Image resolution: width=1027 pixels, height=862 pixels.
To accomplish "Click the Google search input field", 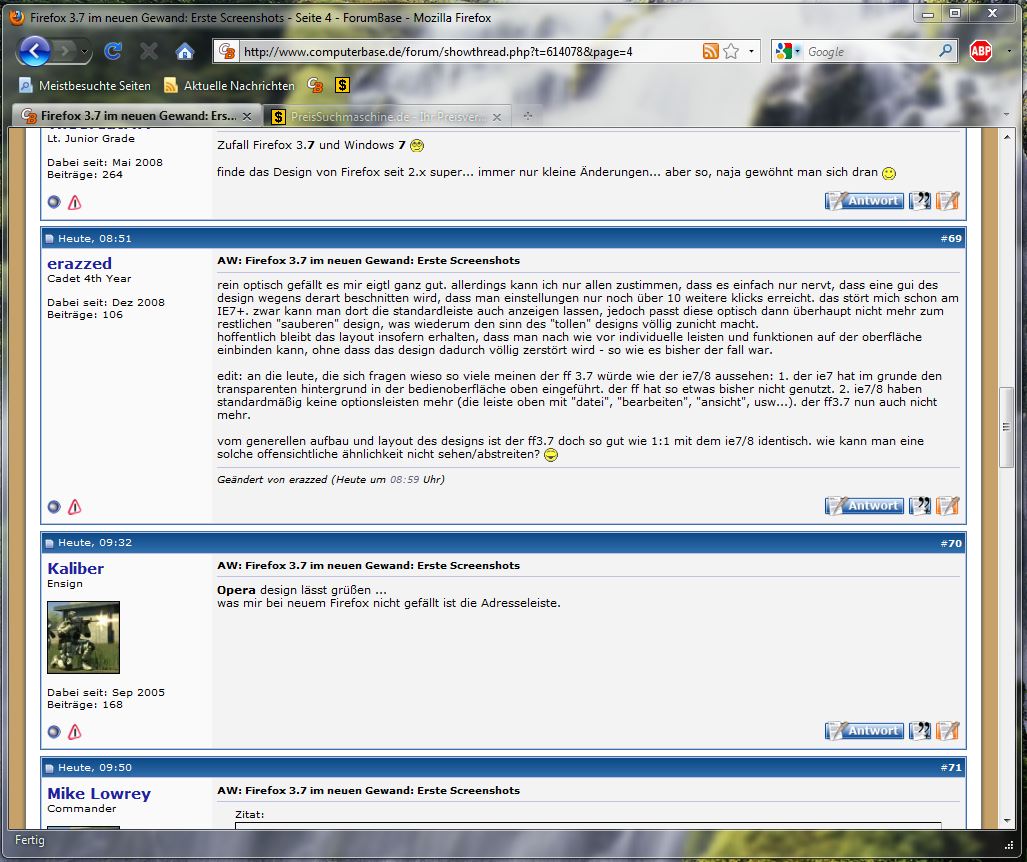I will click(x=870, y=52).
